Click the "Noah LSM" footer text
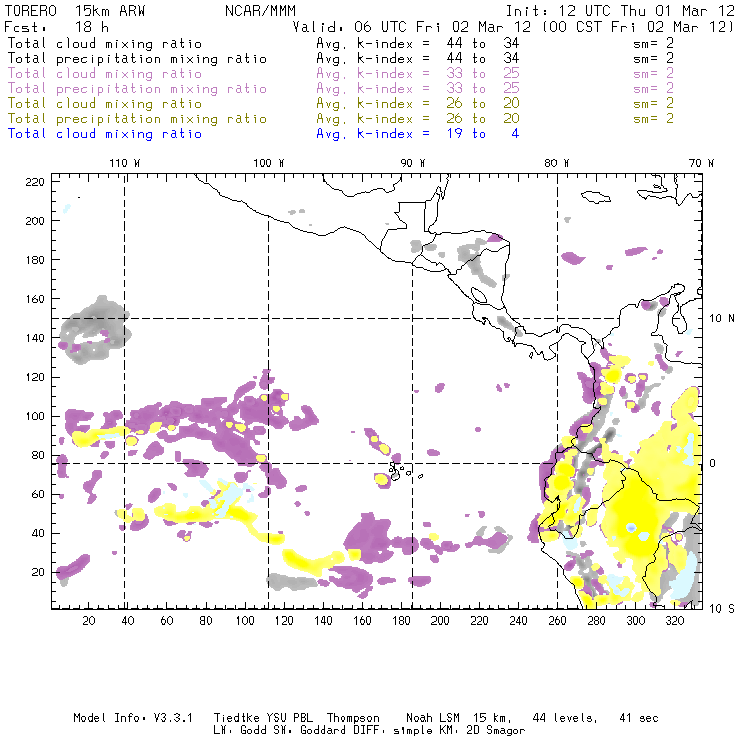The width and height of the screenshot is (740, 740). [x=433, y=718]
